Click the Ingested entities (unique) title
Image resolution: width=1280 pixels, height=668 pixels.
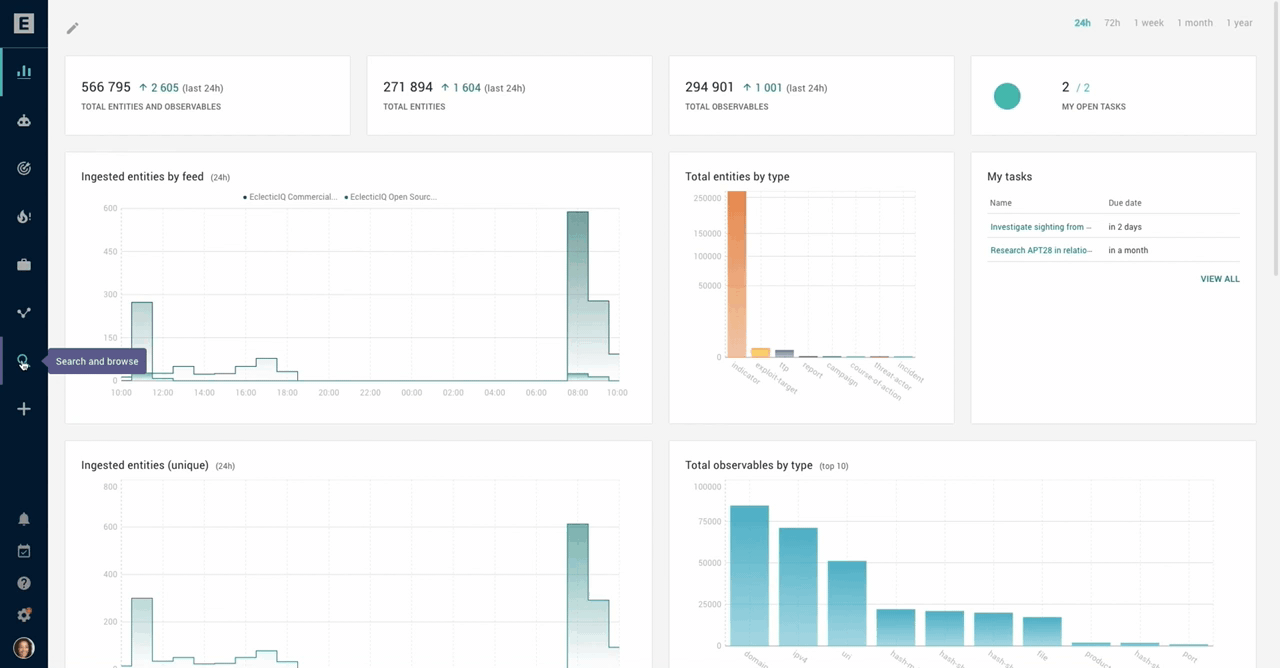coord(145,465)
